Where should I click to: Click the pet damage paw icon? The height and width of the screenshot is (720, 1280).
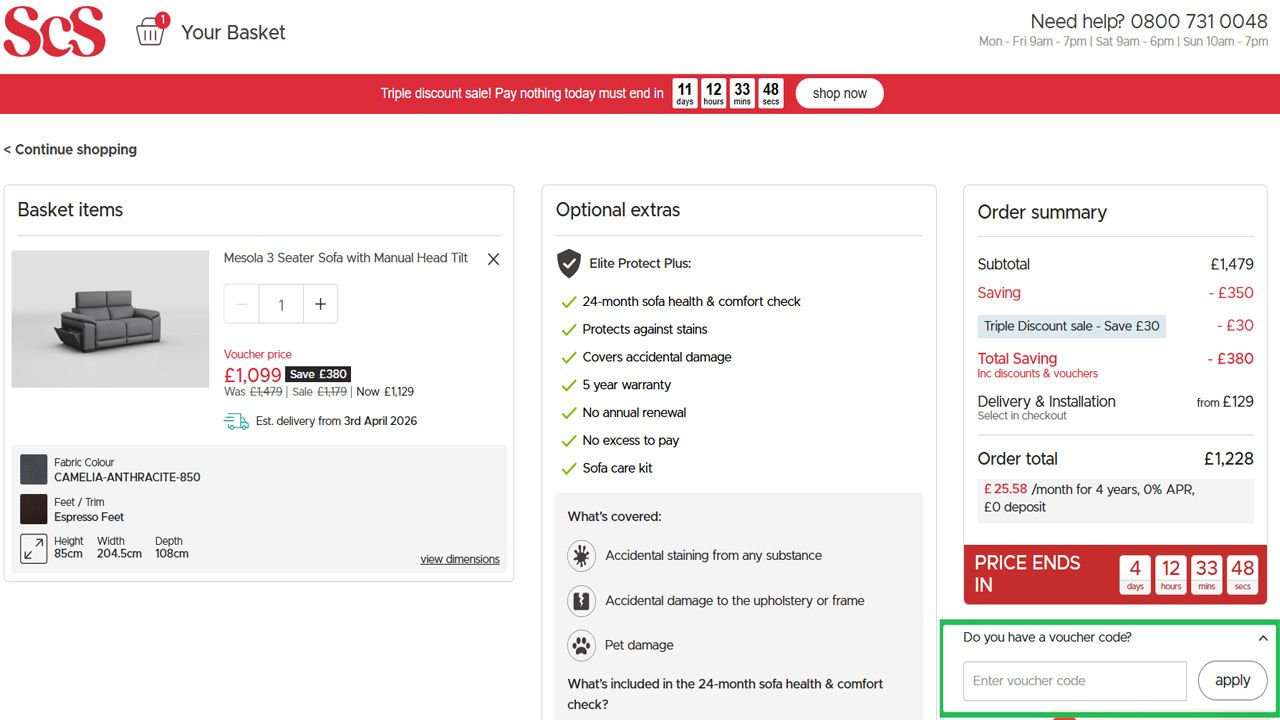(x=581, y=645)
